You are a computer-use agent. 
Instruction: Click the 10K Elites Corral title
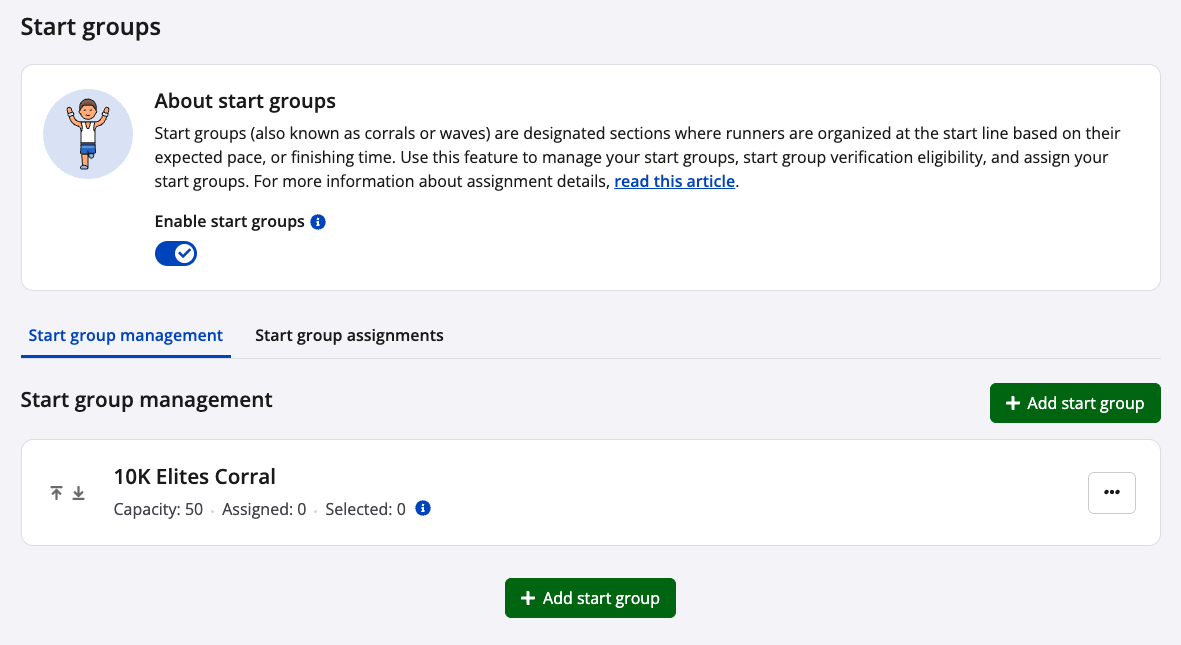tap(195, 476)
